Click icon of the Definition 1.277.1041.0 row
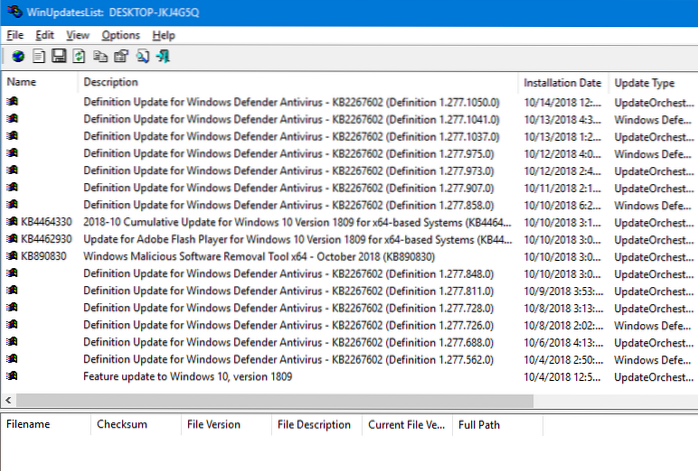Screen dimensions: 698x472 pyautogui.click(x=12, y=118)
